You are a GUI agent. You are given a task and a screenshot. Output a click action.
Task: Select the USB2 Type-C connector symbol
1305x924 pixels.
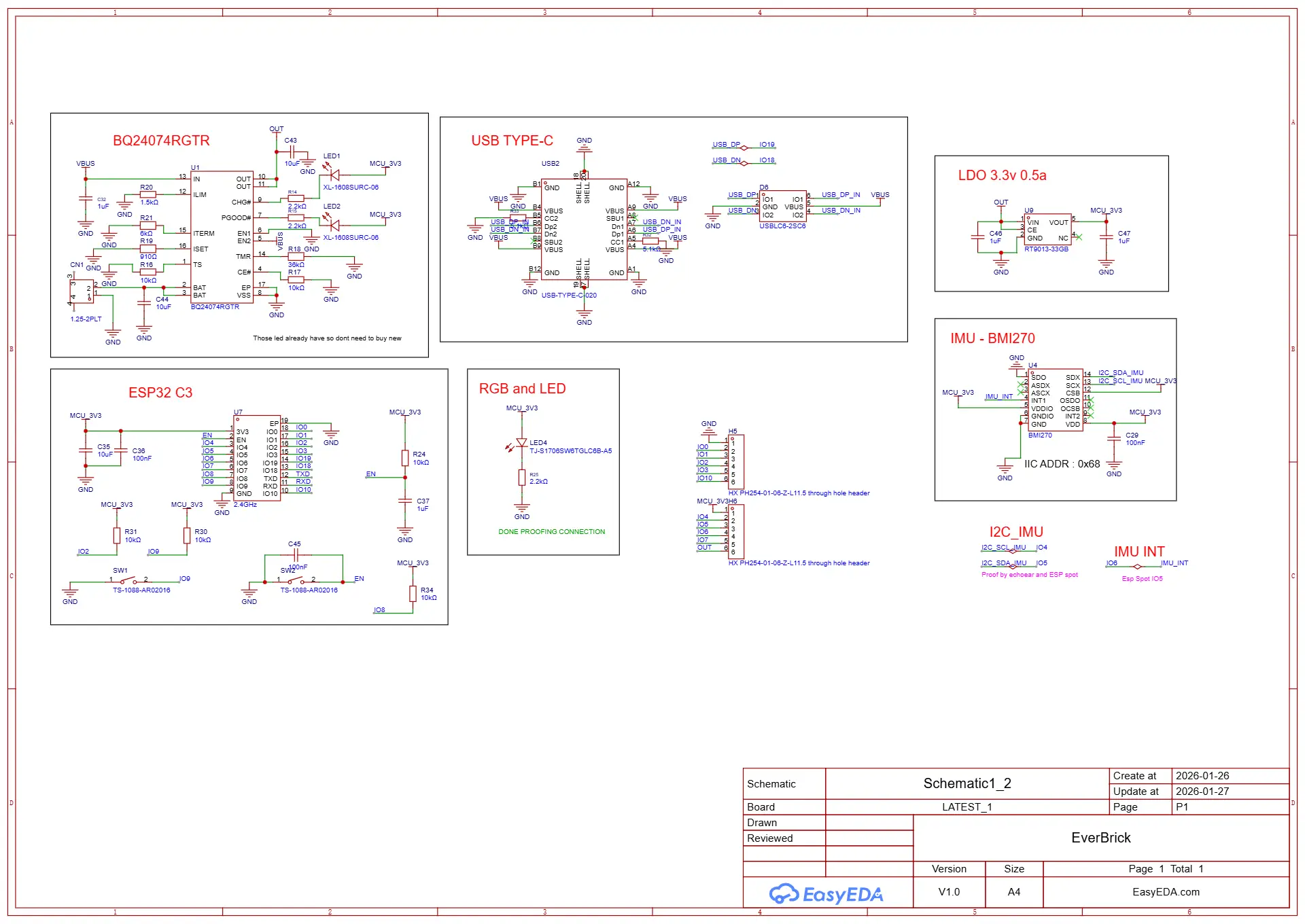(584, 231)
